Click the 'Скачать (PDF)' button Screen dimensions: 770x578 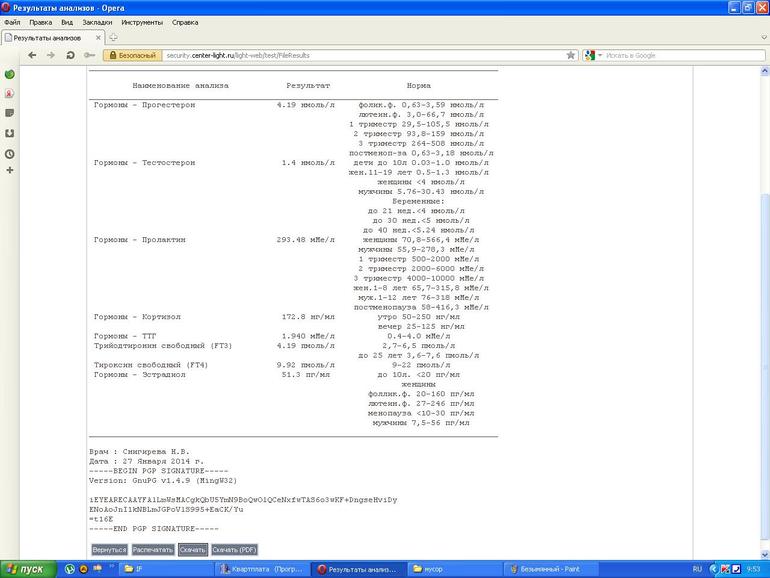(234, 550)
